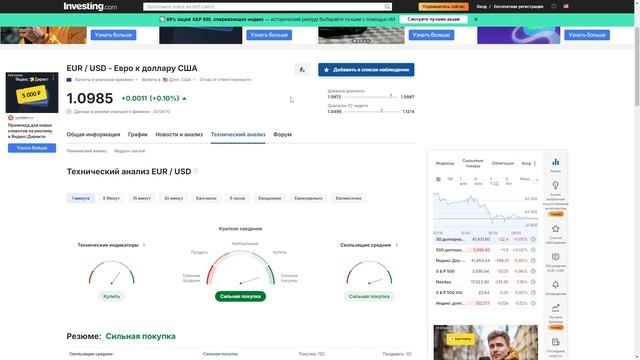Switch to the График tab
Image resolution: width=640 pixels, height=360 pixels.
tap(138, 134)
